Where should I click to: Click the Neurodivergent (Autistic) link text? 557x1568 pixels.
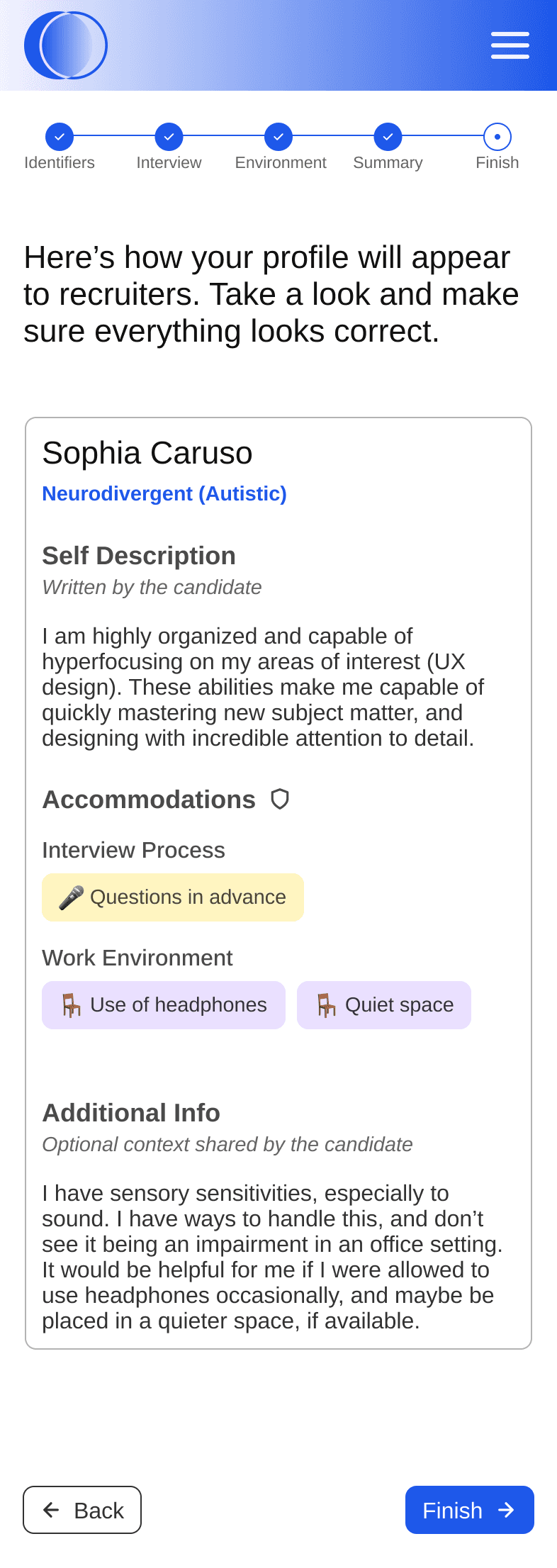pyautogui.click(x=164, y=493)
